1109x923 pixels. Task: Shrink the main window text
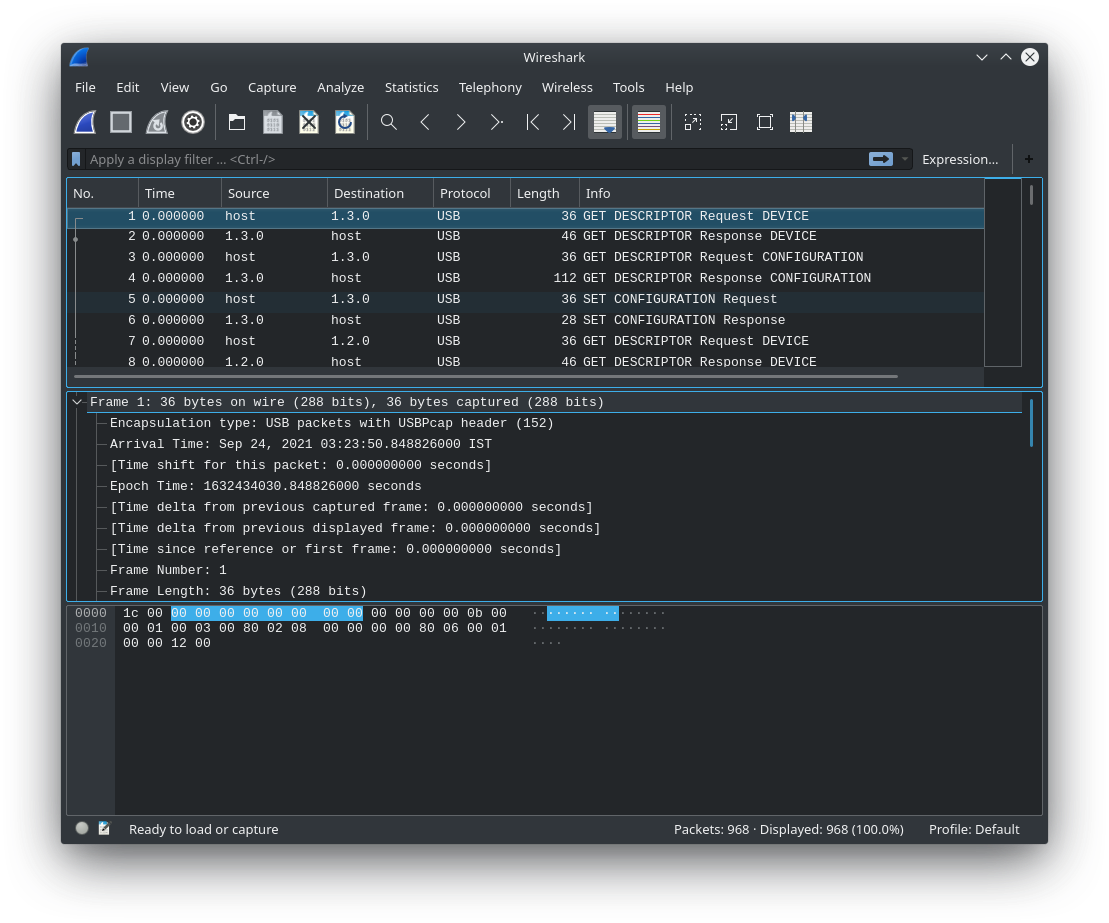(728, 122)
